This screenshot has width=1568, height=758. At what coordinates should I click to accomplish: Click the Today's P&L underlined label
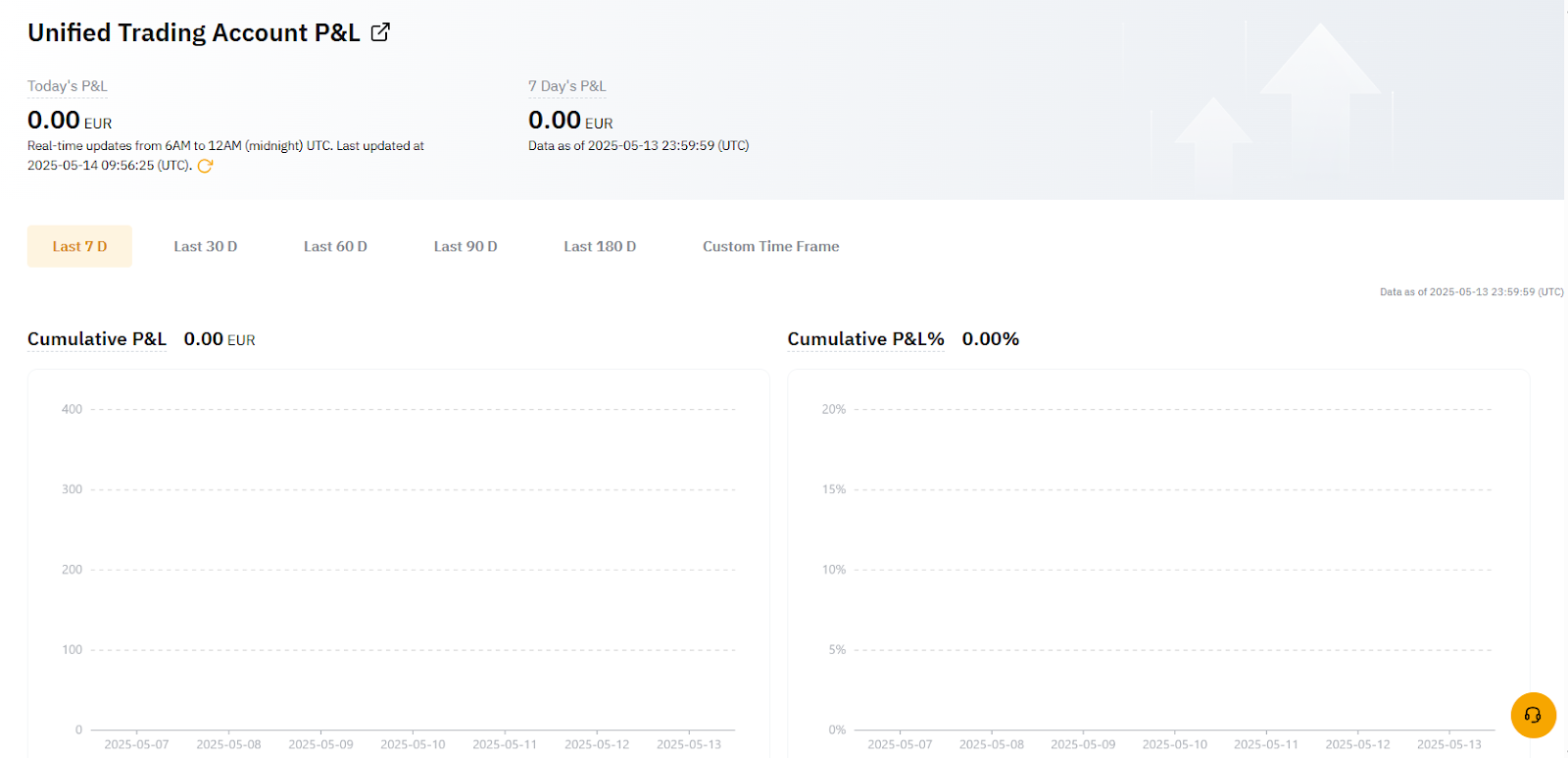point(67,86)
